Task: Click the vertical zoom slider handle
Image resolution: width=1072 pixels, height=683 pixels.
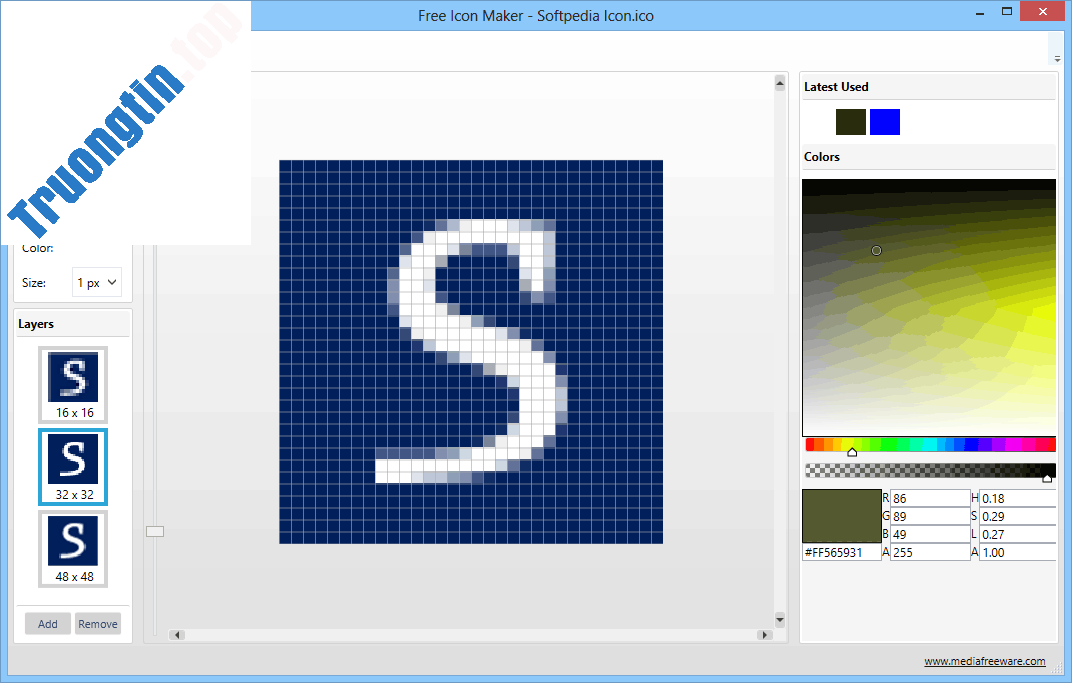Action: (155, 531)
